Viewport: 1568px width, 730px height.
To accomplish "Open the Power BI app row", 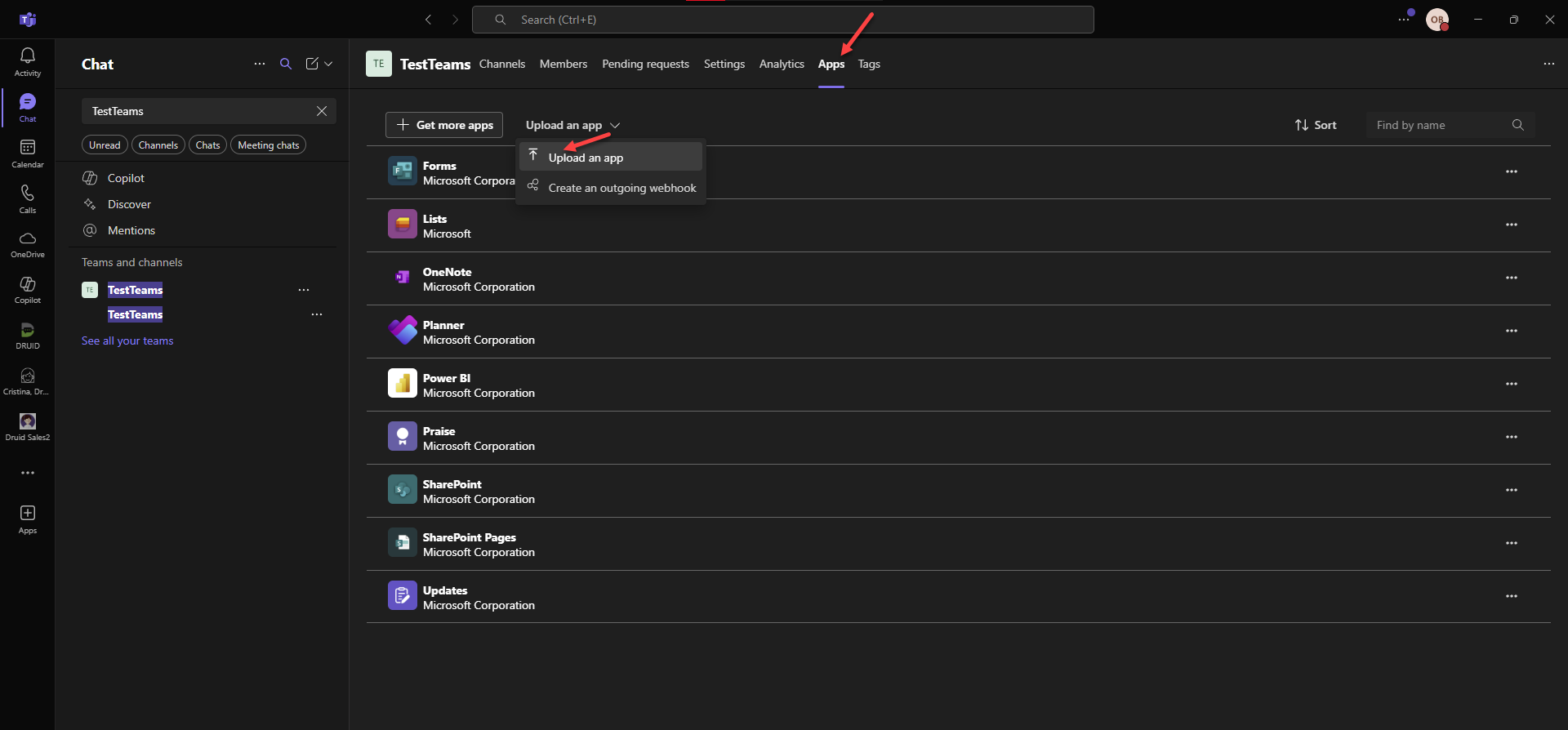I will click(x=958, y=385).
